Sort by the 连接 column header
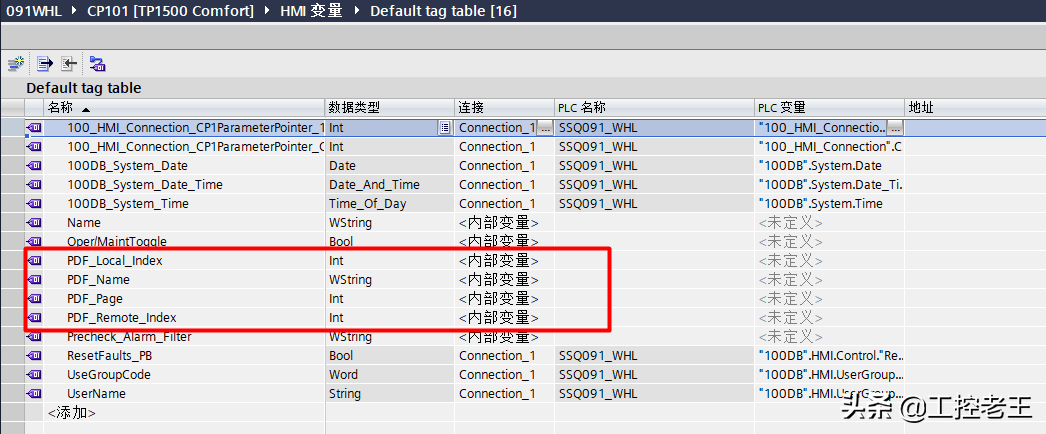 coord(504,107)
